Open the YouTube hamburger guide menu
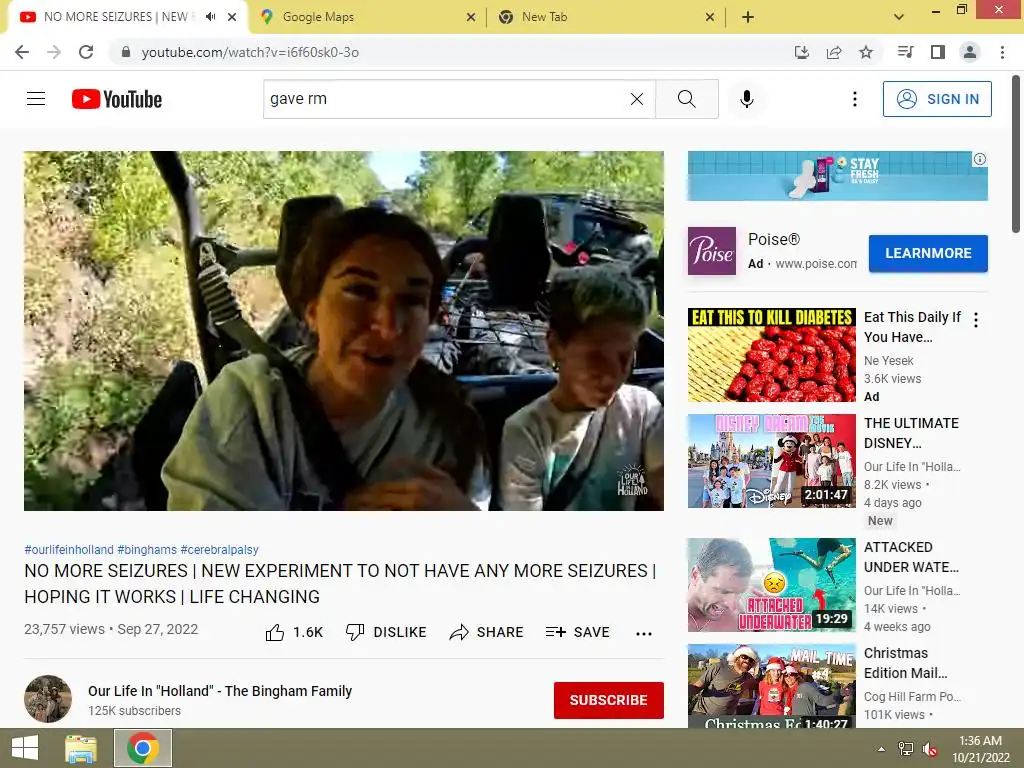This screenshot has width=1024, height=768. click(36, 99)
